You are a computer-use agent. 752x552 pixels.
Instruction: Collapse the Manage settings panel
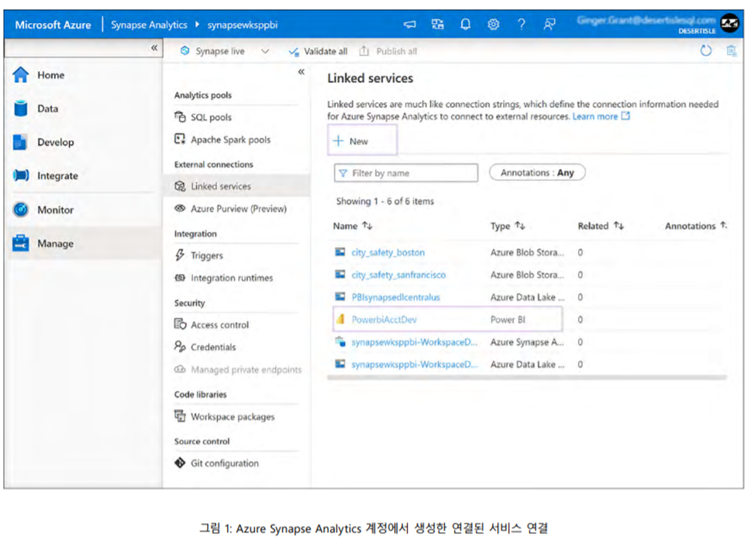tap(301, 72)
